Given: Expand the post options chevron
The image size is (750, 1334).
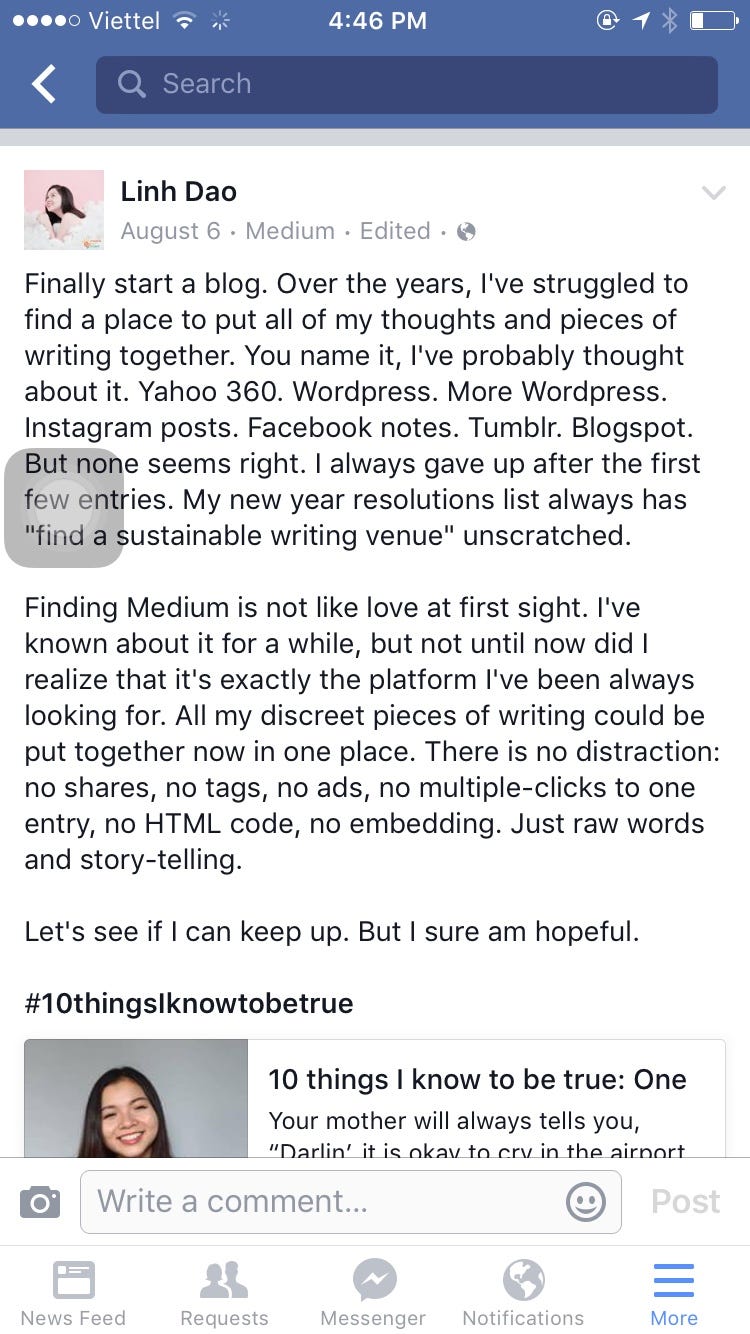Looking at the screenshot, I should (714, 193).
